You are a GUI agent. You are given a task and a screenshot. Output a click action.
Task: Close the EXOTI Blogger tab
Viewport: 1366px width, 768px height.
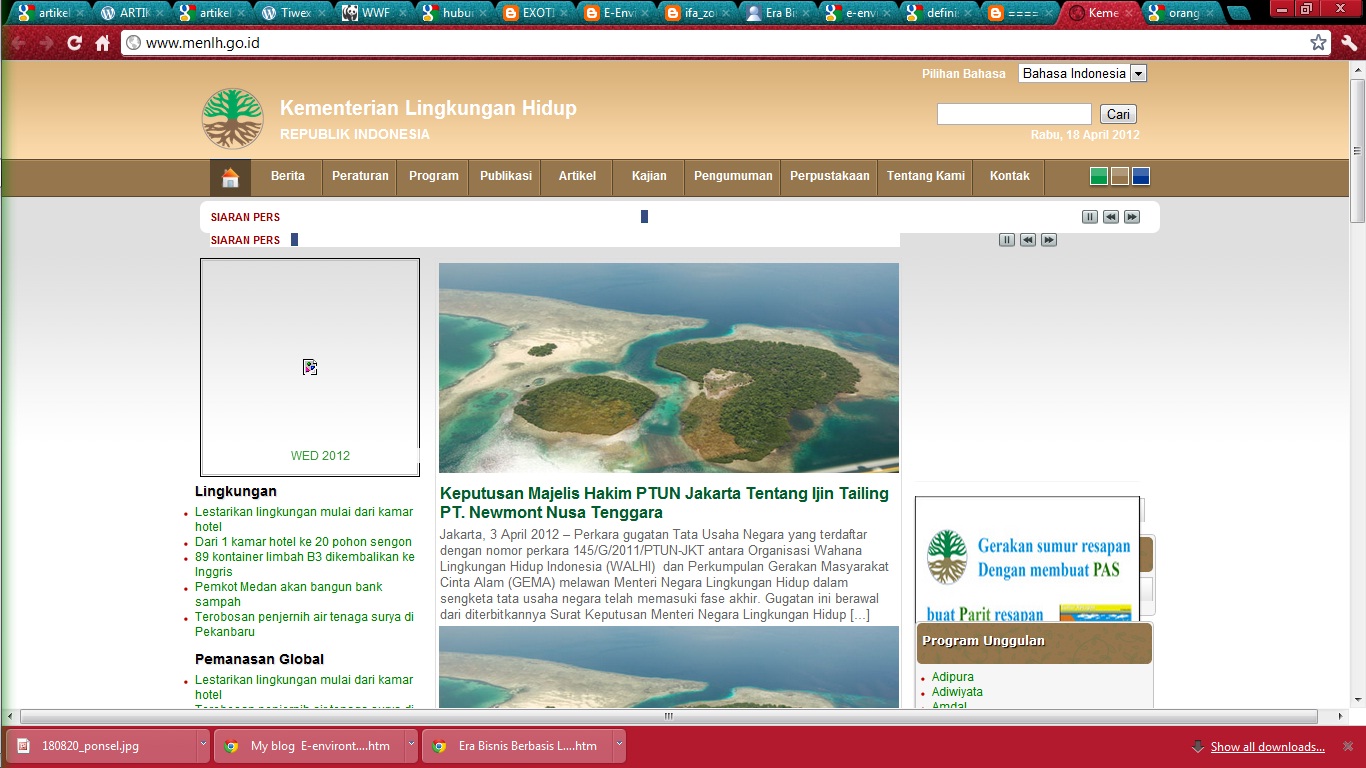point(564,13)
